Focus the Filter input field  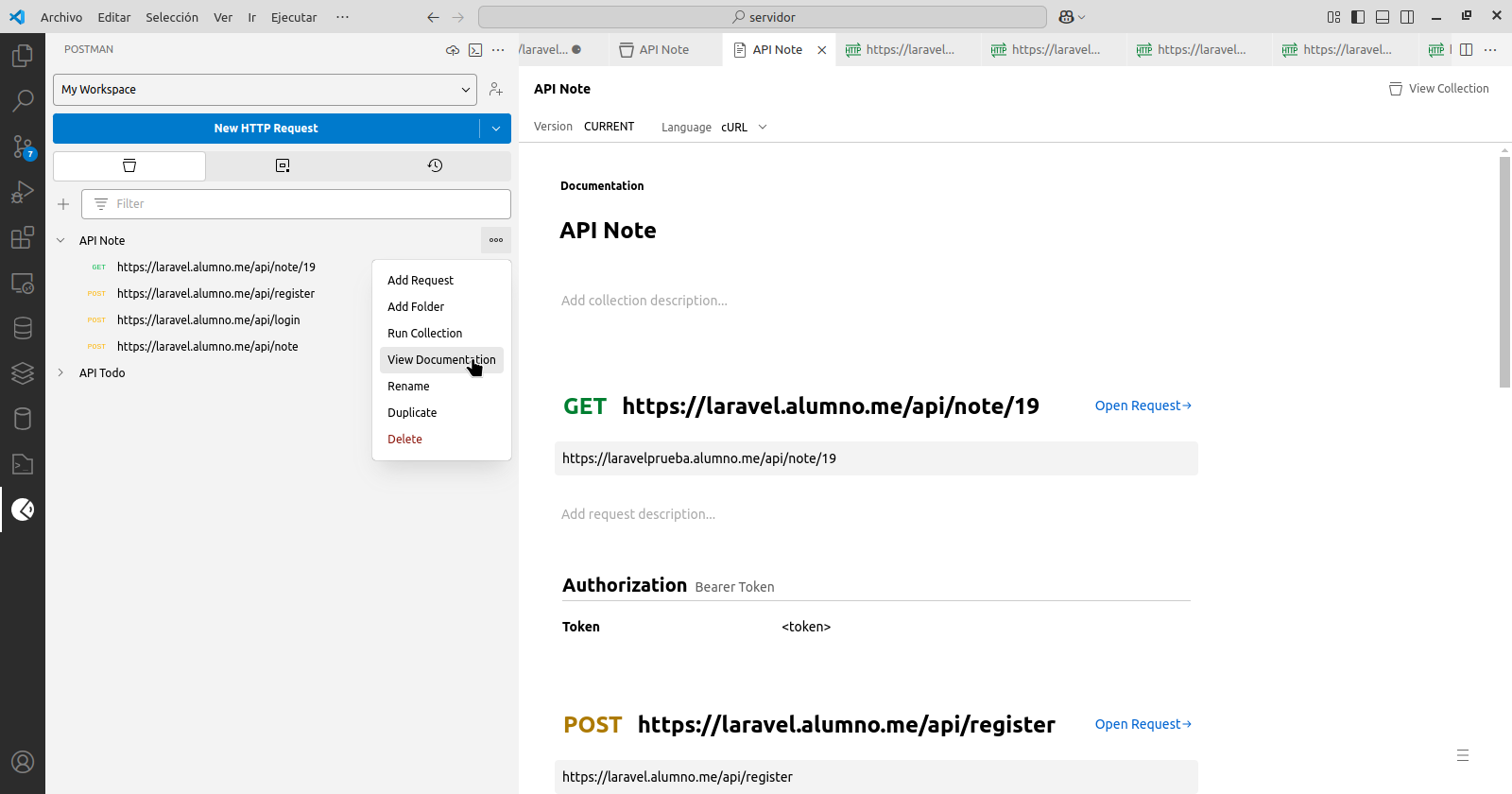pyautogui.click(x=296, y=204)
